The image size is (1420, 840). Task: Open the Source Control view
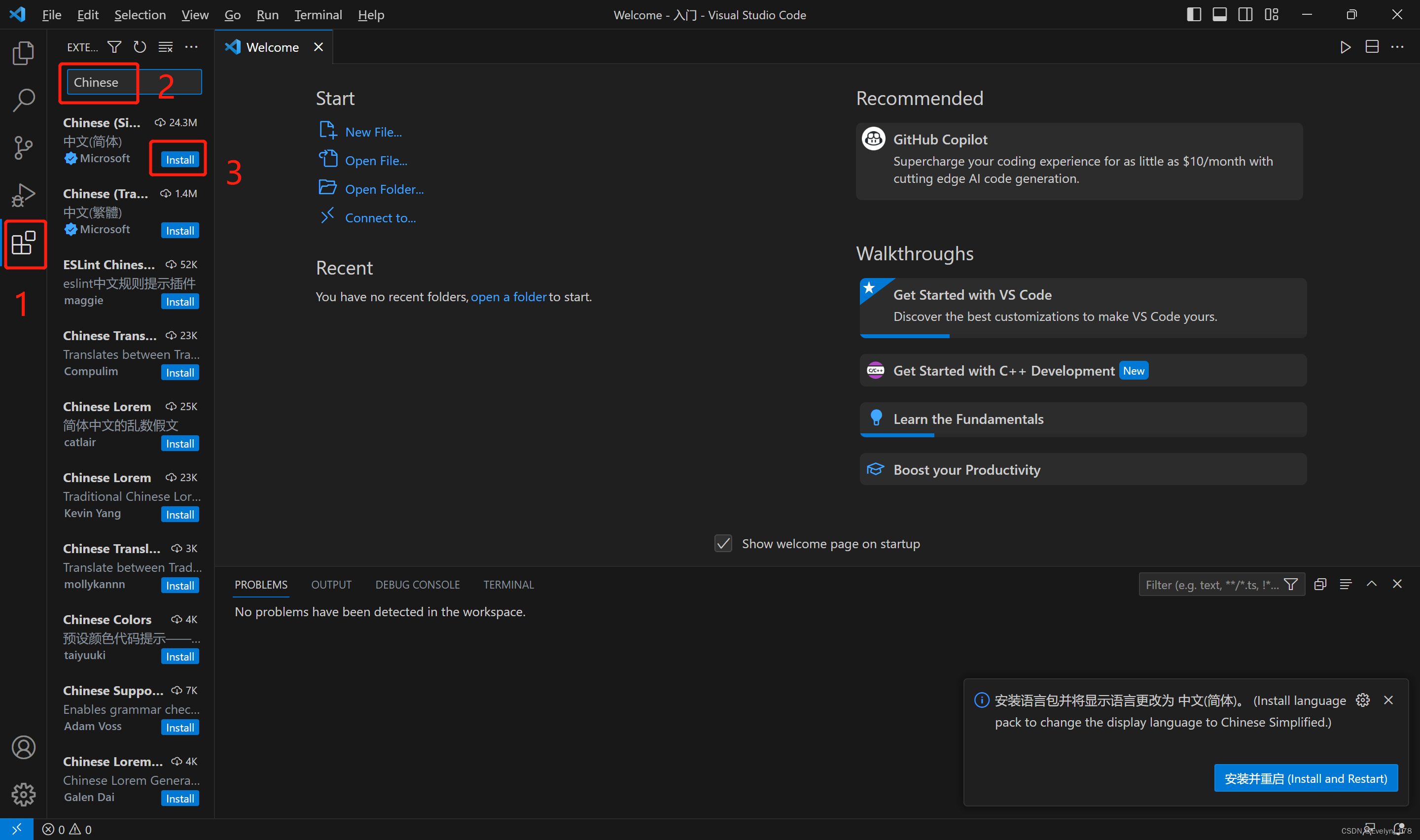(x=24, y=147)
